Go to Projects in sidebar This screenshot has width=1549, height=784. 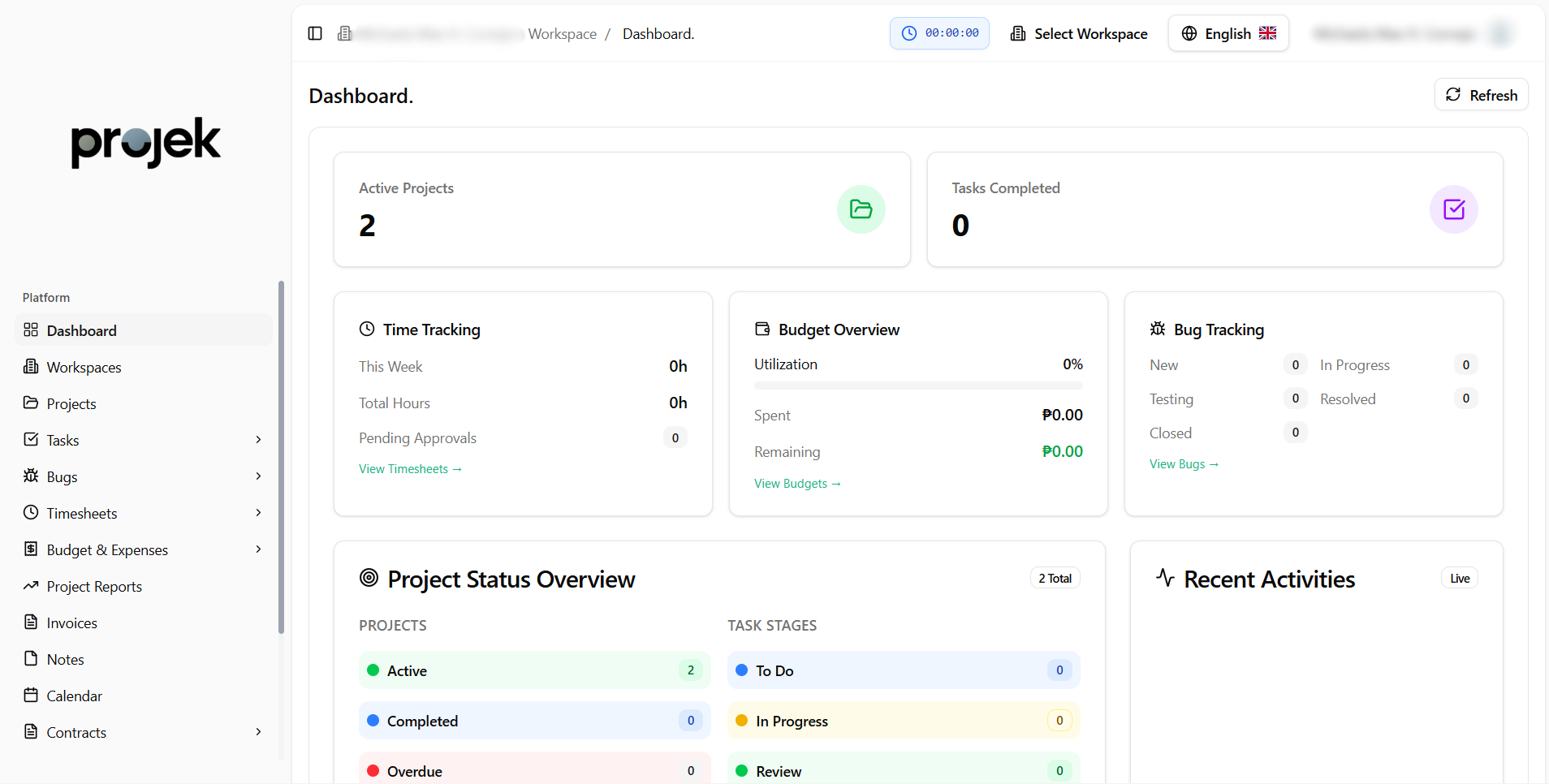(x=71, y=403)
